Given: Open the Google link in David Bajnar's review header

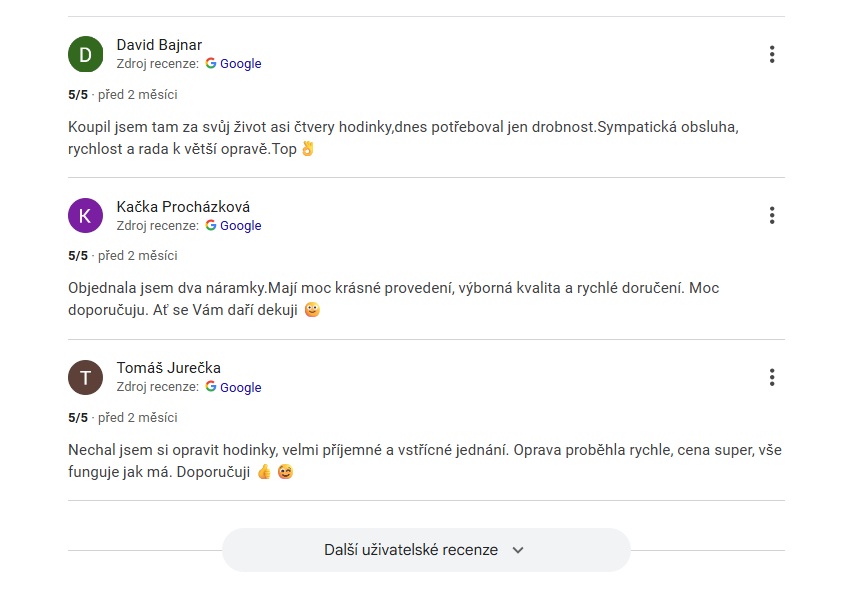Looking at the screenshot, I should click(x=241, y=63).
